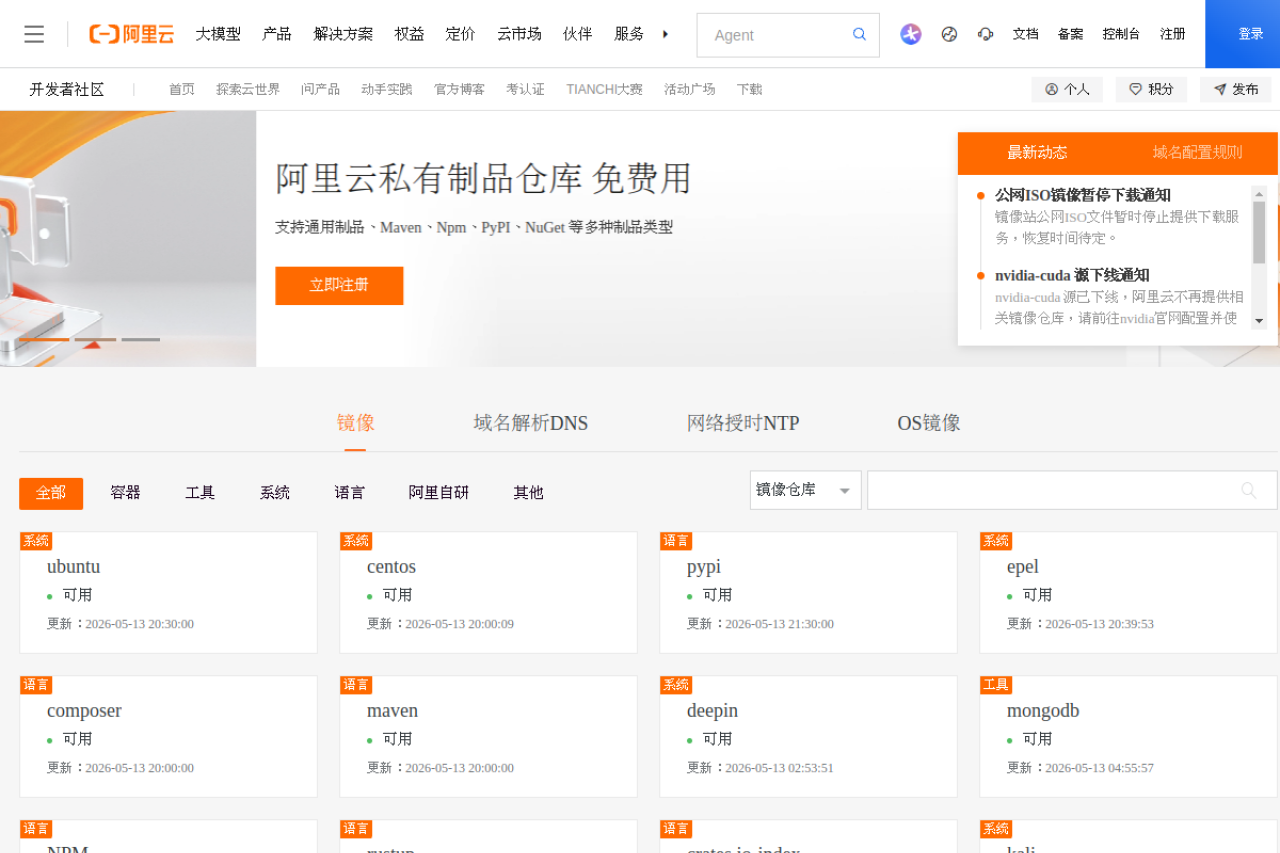Click the 积分 points button

[x=1151, y=89]
